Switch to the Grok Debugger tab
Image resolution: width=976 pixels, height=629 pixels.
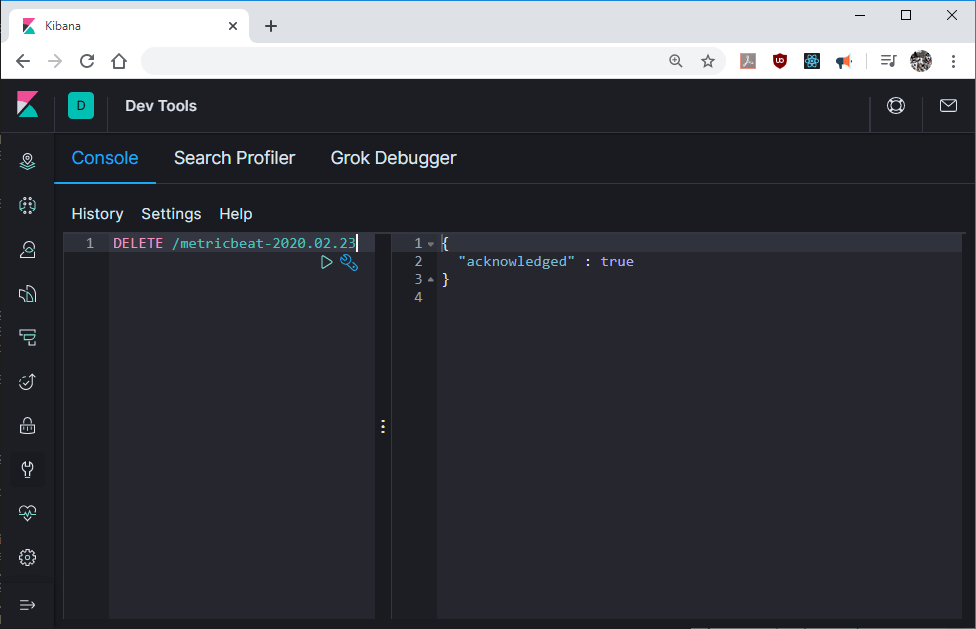pos(393,158)
